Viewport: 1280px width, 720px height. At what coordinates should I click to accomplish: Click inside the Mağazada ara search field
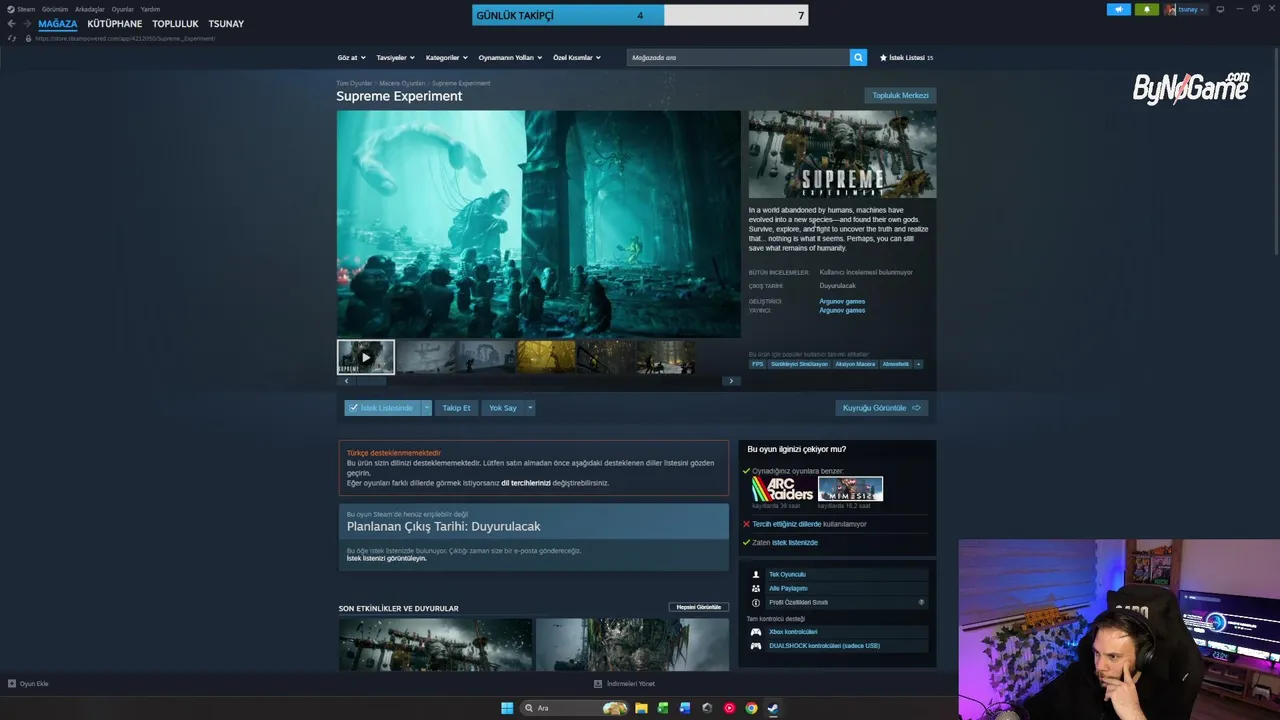coord(738,57)
